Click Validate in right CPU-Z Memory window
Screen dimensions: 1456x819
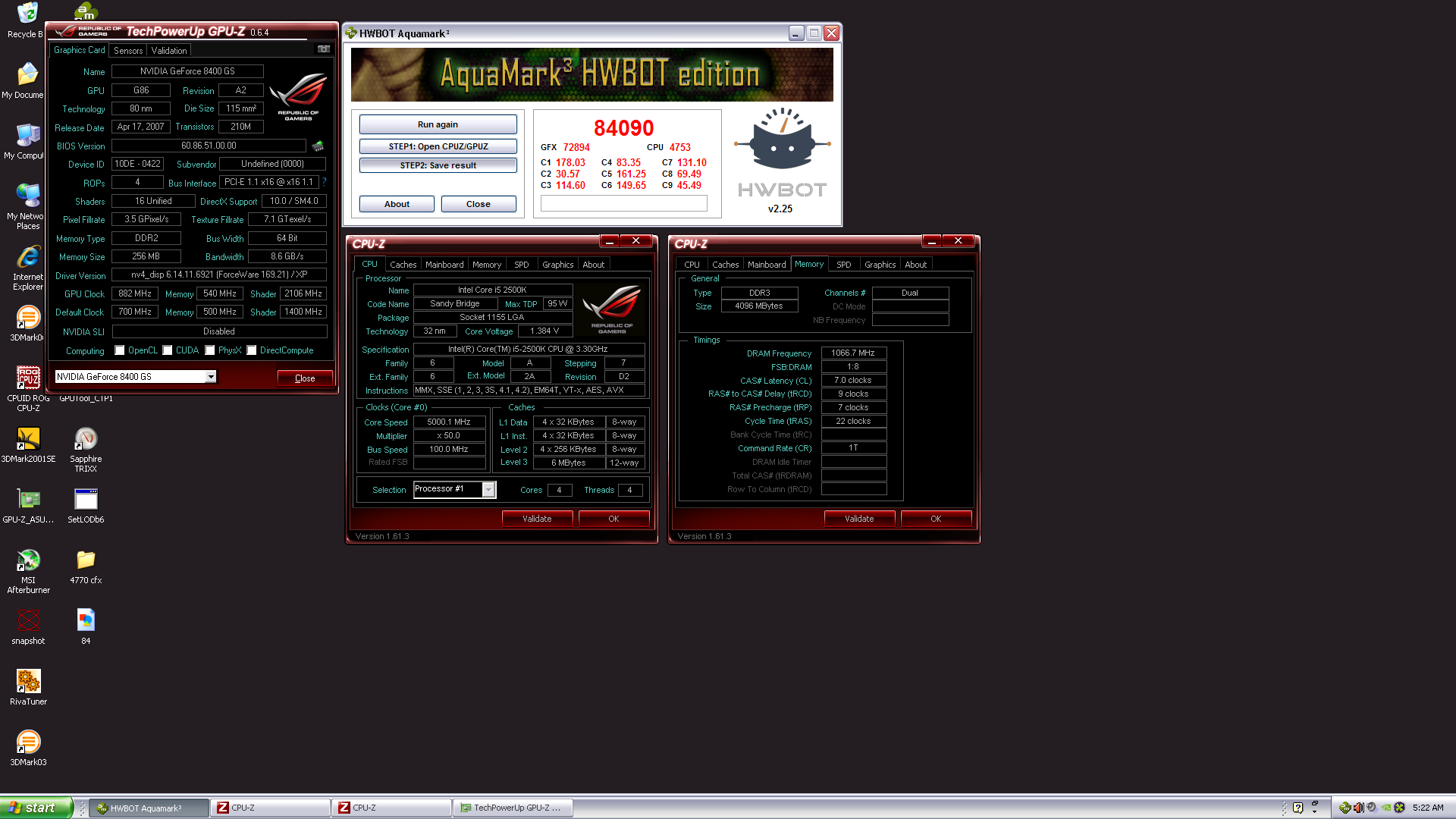tap(859, 519)
